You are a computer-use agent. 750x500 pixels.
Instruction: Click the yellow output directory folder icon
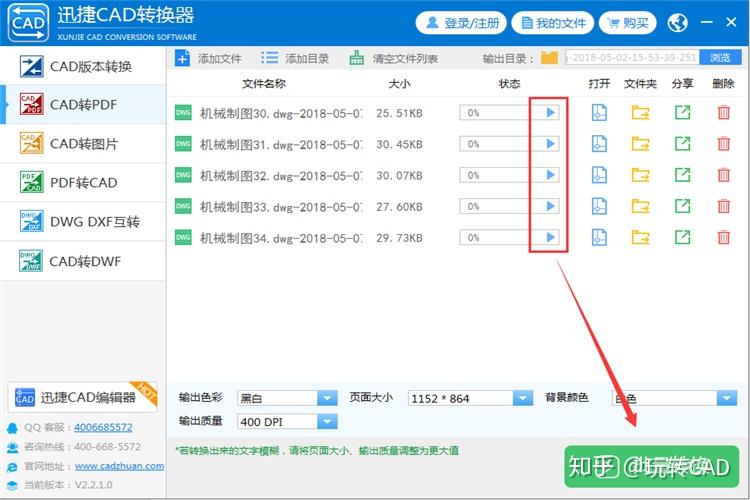[x=549, y=58]
